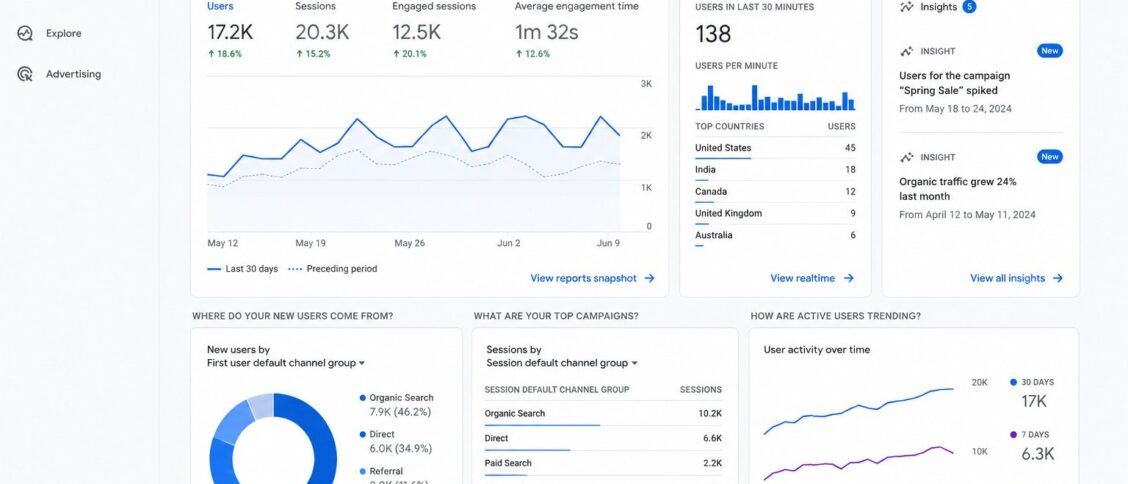
Task: Click the donut chart of new users
Action: (273, 439)
